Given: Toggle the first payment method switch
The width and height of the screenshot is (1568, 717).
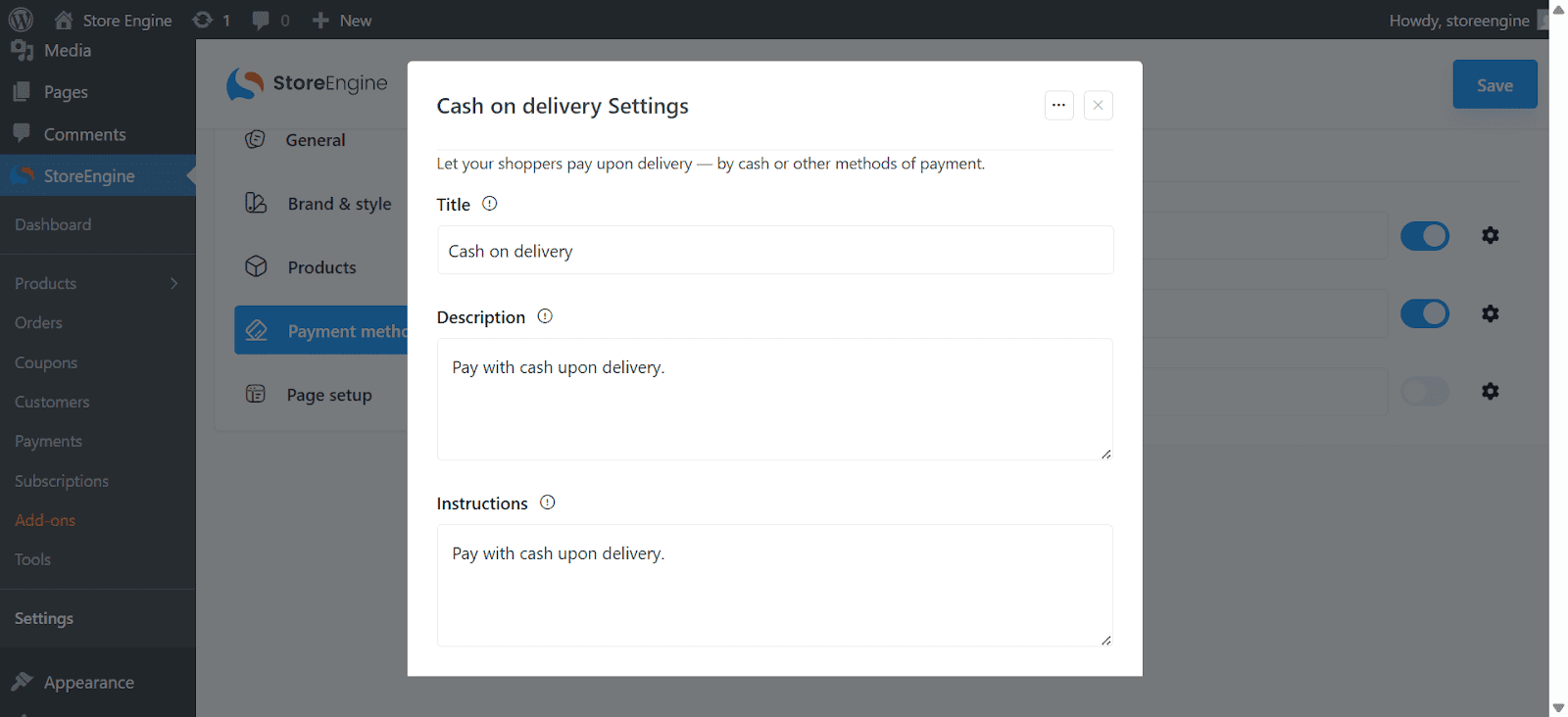Looking at the screenshot, I should (x=1424, y=236).
